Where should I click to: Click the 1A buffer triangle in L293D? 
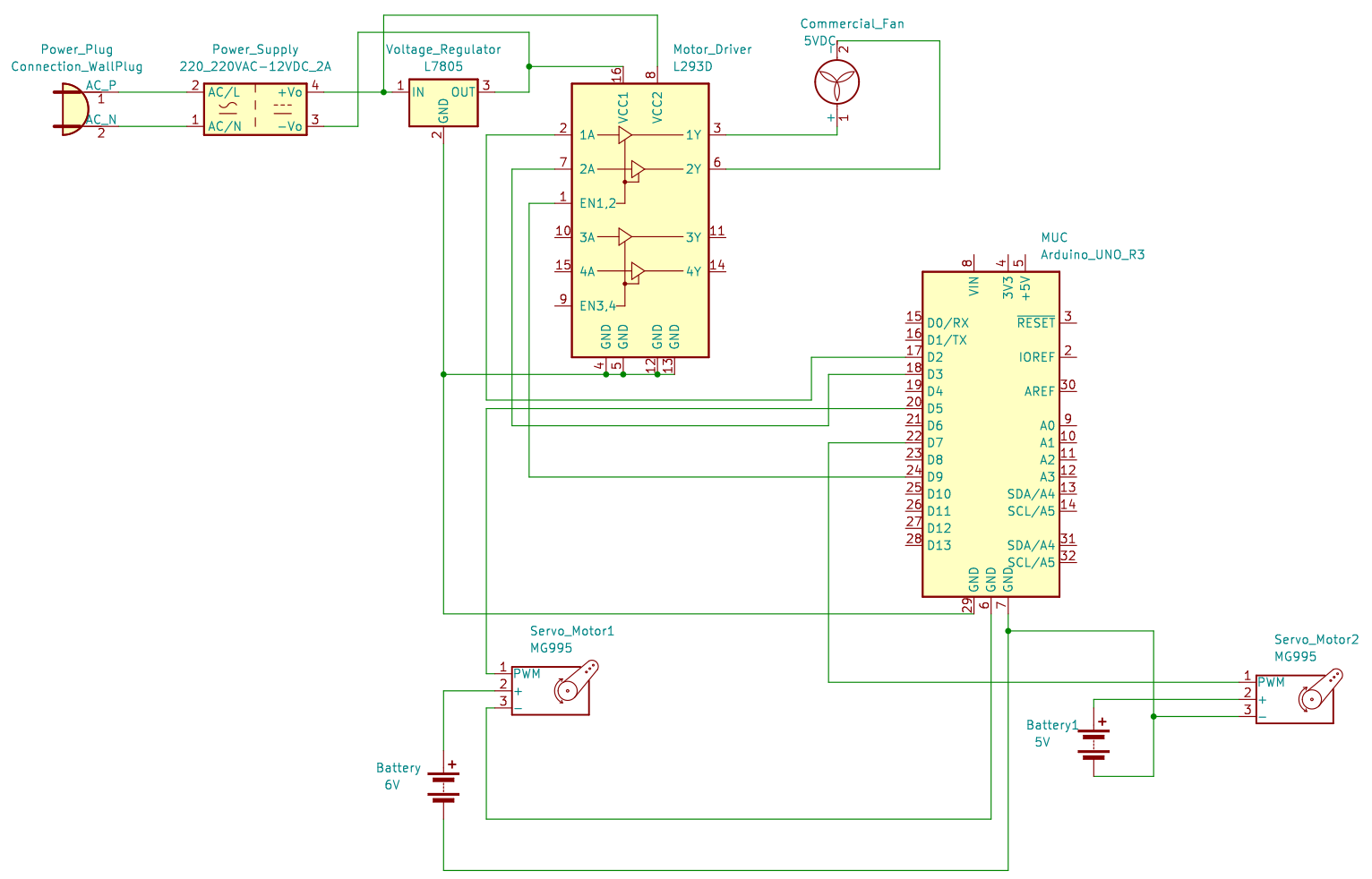[x=624, y=135]
